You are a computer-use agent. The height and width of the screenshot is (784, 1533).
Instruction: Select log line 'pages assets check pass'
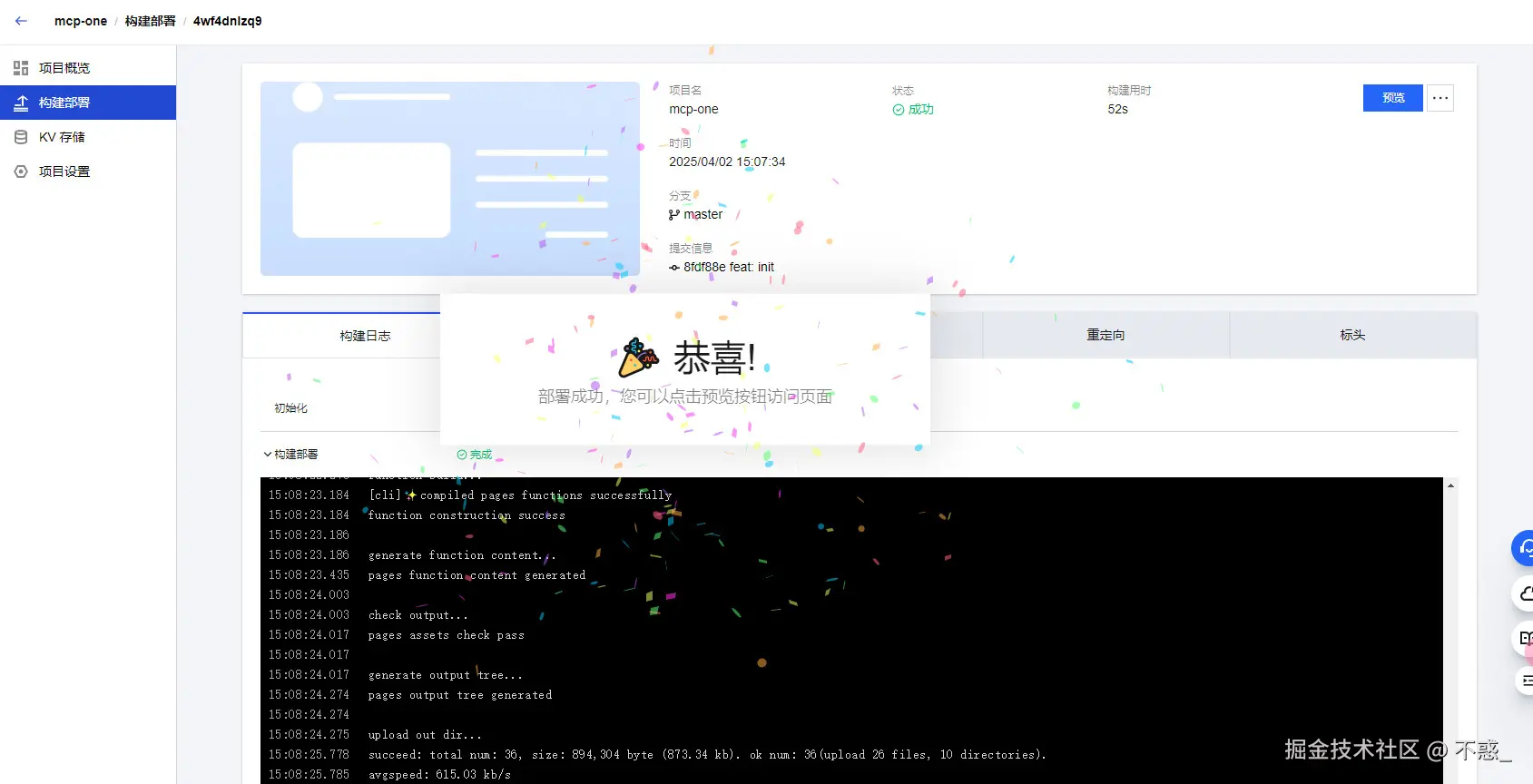pos(446,635)
